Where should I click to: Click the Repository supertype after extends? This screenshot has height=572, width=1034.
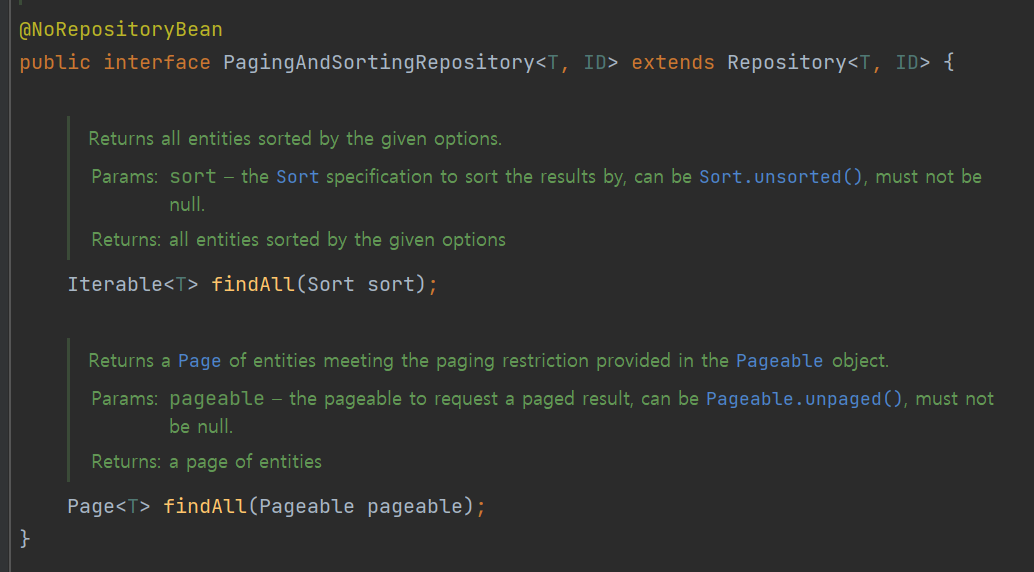(x=787, y=63)
